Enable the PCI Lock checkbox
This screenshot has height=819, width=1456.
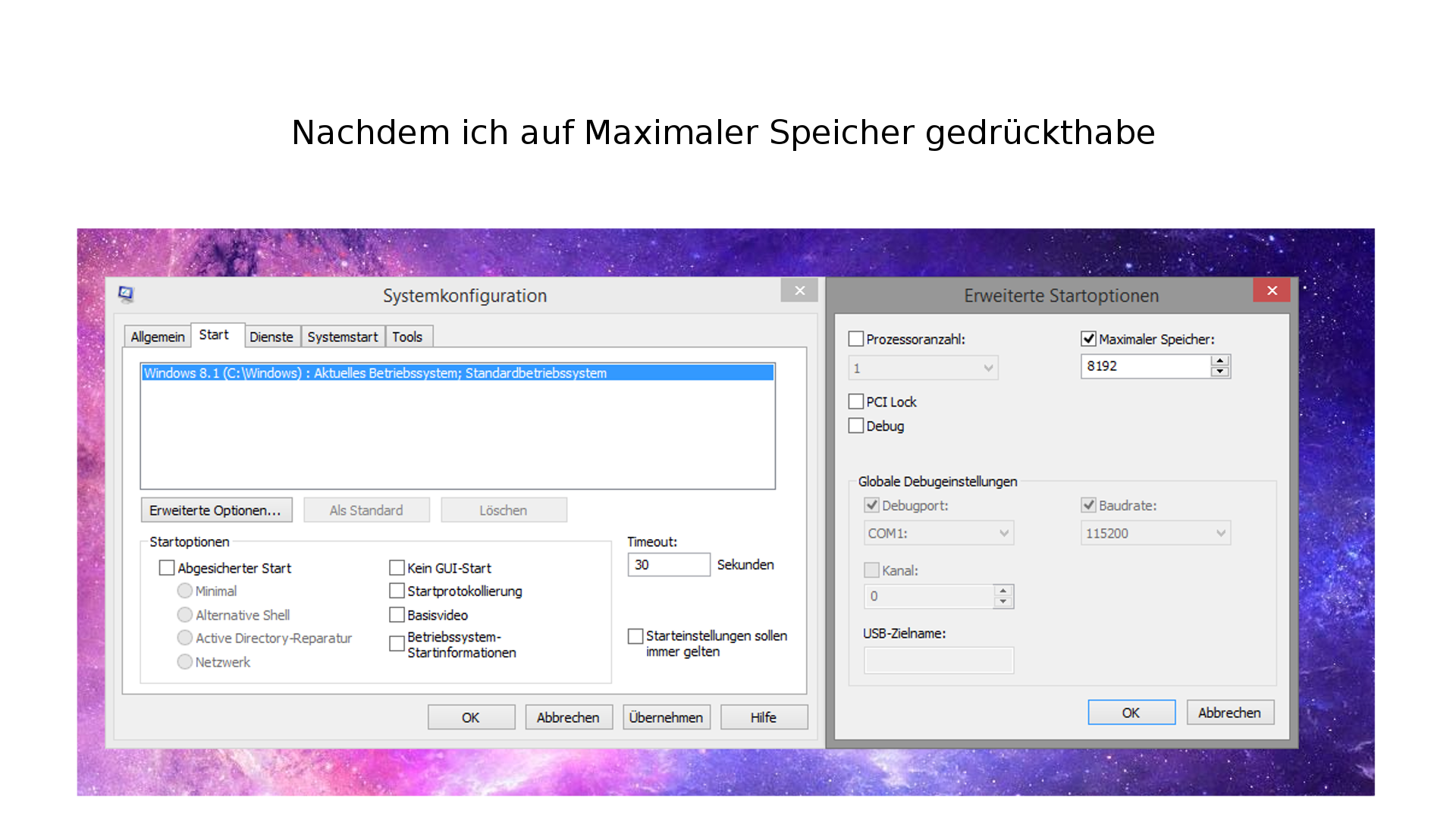click(x=856, y=401)
